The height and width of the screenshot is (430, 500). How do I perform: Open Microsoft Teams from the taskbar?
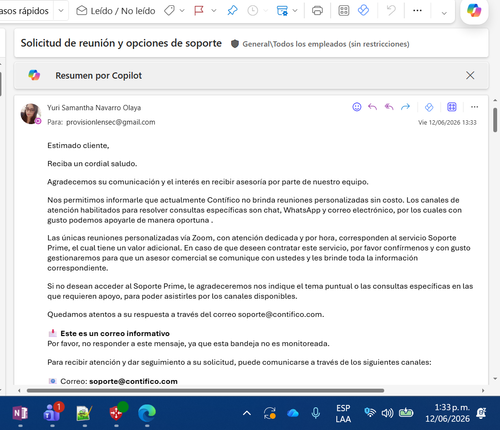(x=52, y=413)
